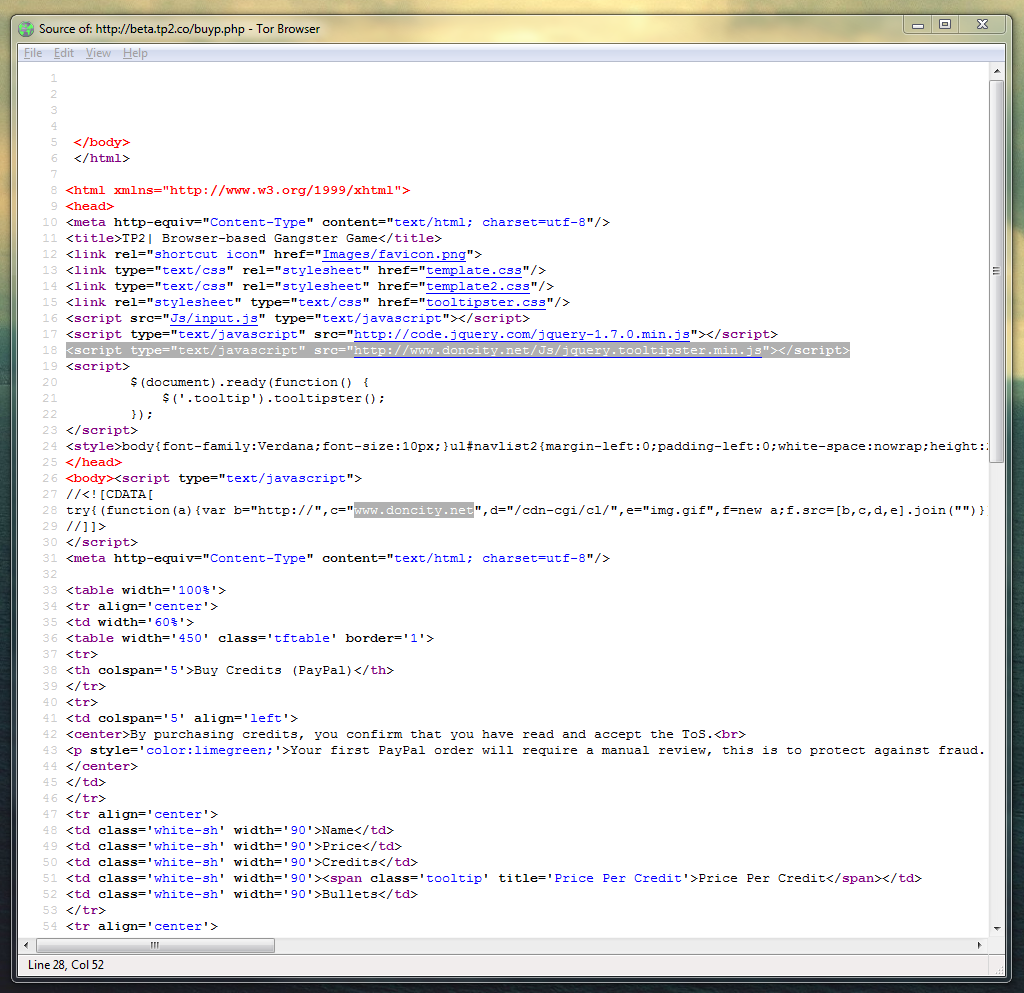Screen dimensions: 1024x993
Task: Close the source viewer window
Action: click(982, 25)
